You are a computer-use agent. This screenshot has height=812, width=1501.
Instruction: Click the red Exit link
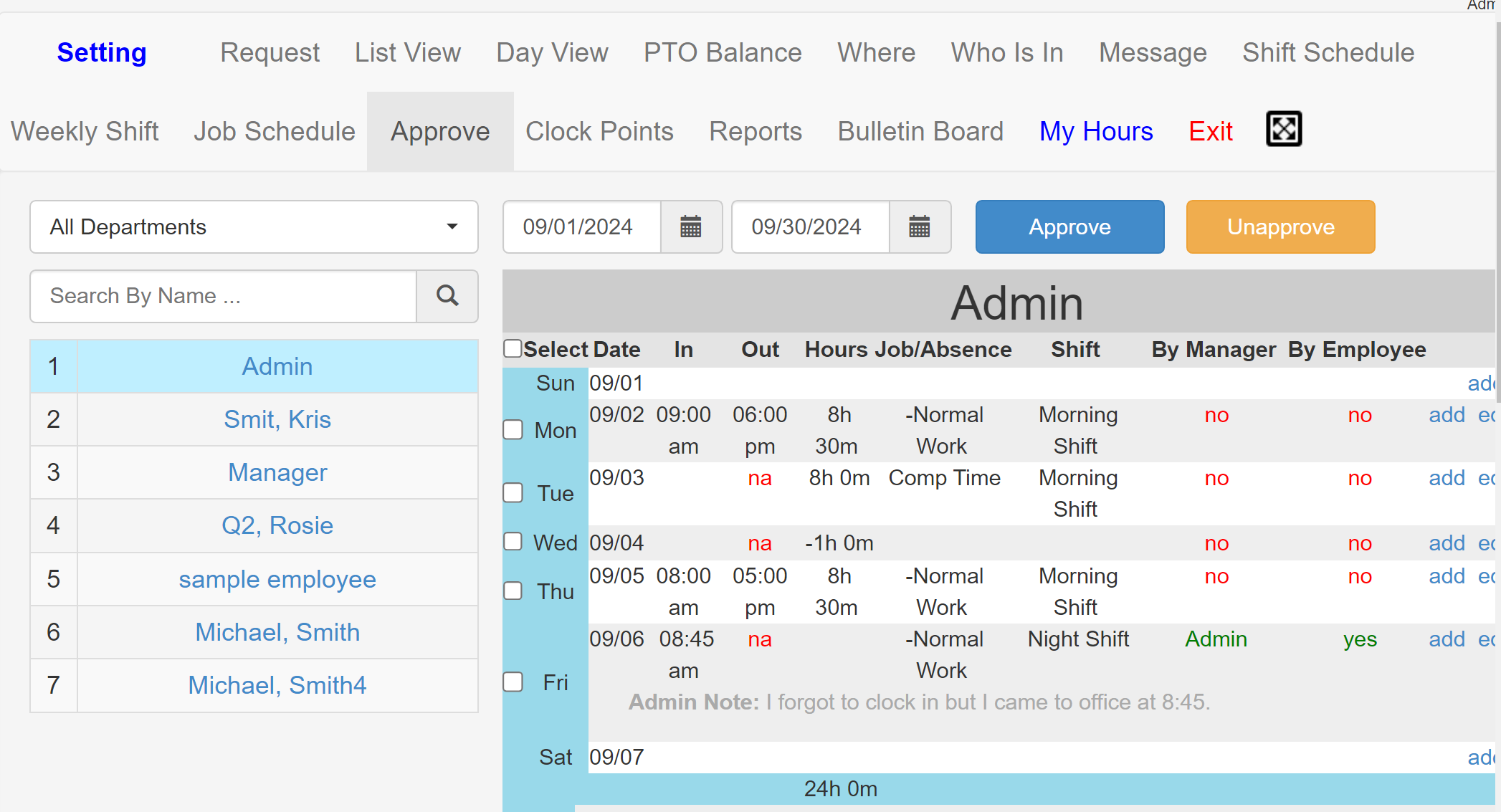click(1210, 132)
